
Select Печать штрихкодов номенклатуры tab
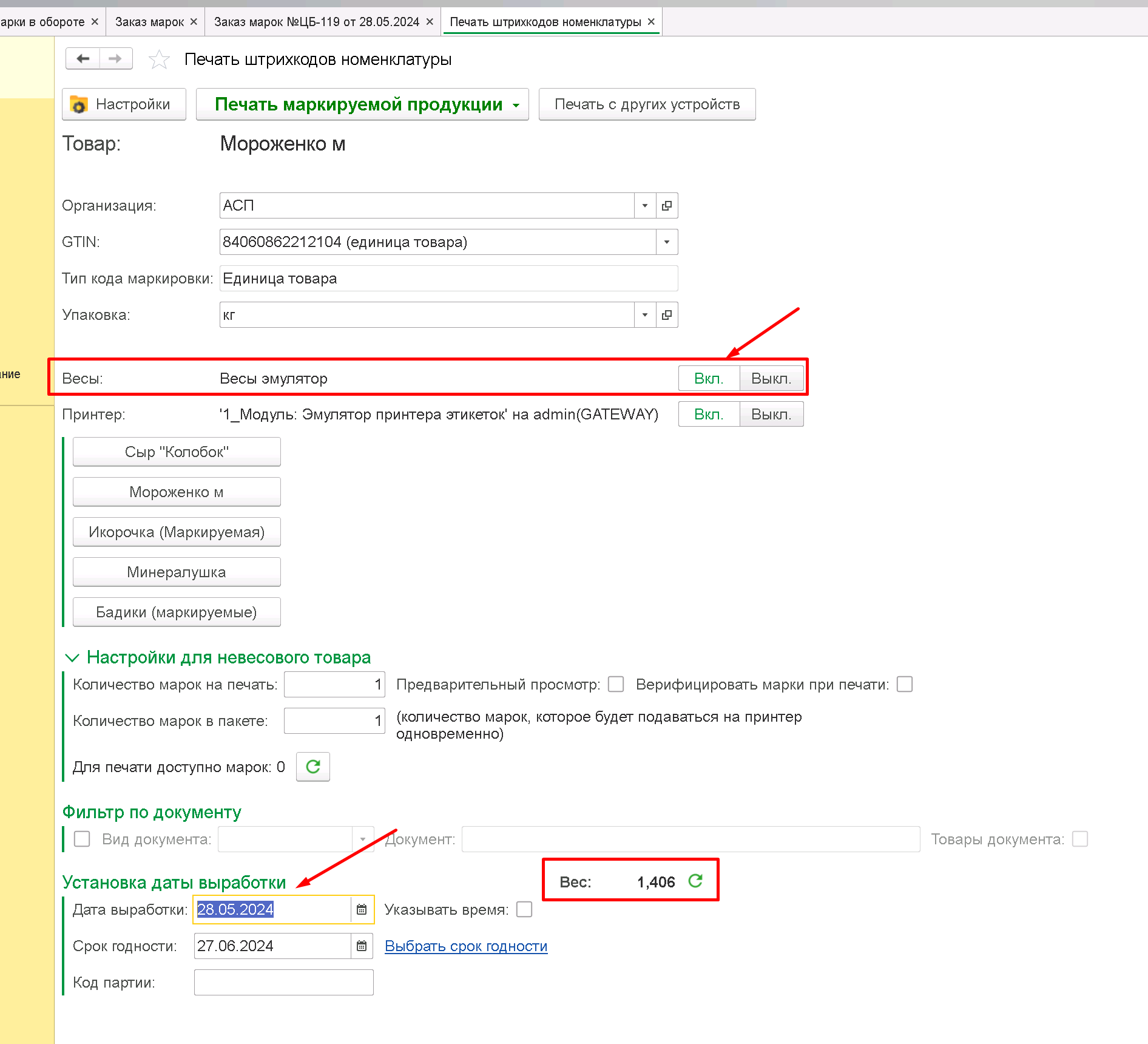[x=545, y=22]
